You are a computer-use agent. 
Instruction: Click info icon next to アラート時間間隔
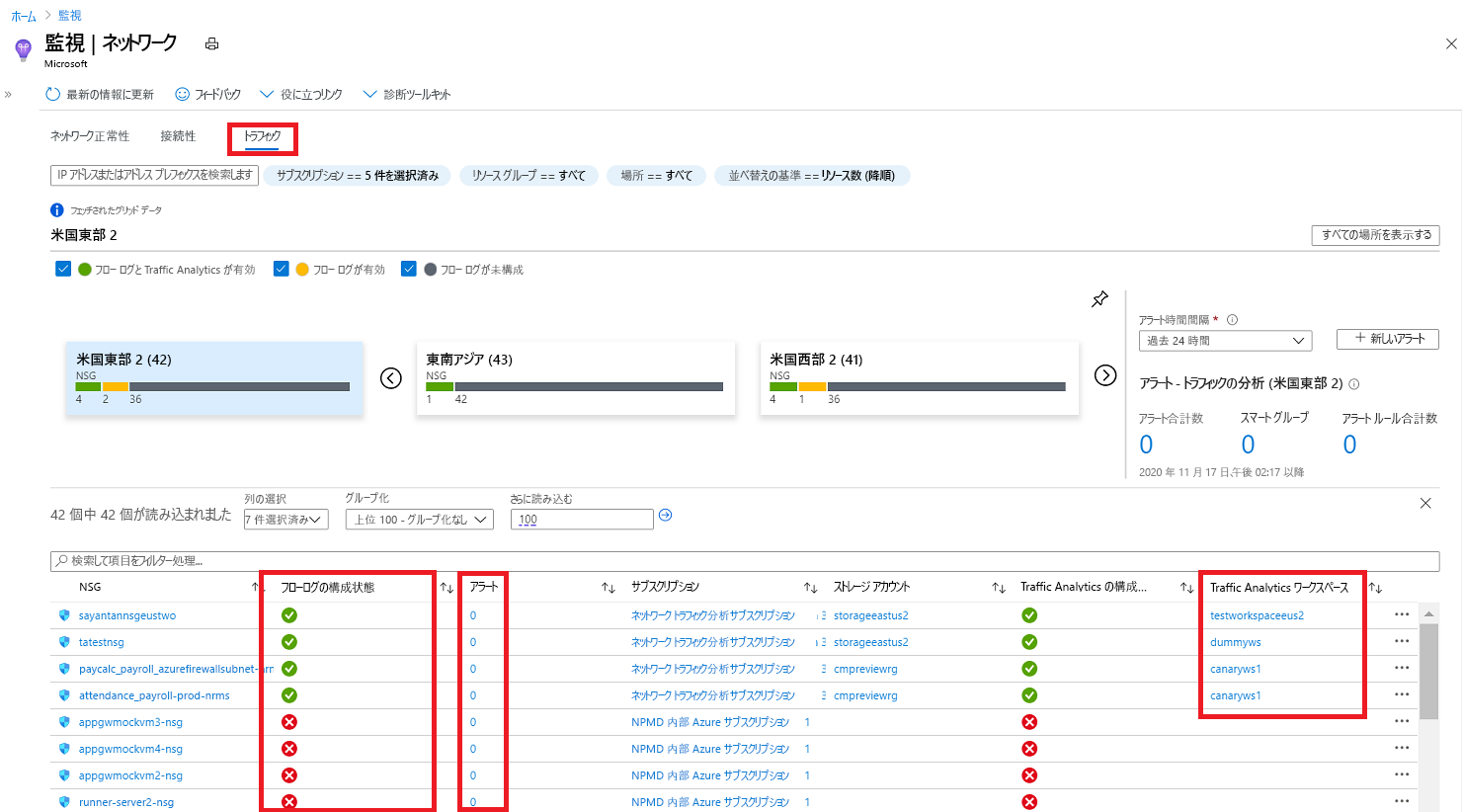[1232, 320]
